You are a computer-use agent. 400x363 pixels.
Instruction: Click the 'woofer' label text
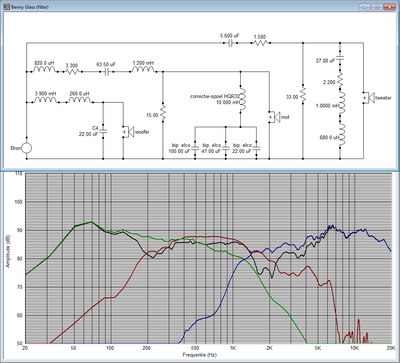click(x=142, y=132)
